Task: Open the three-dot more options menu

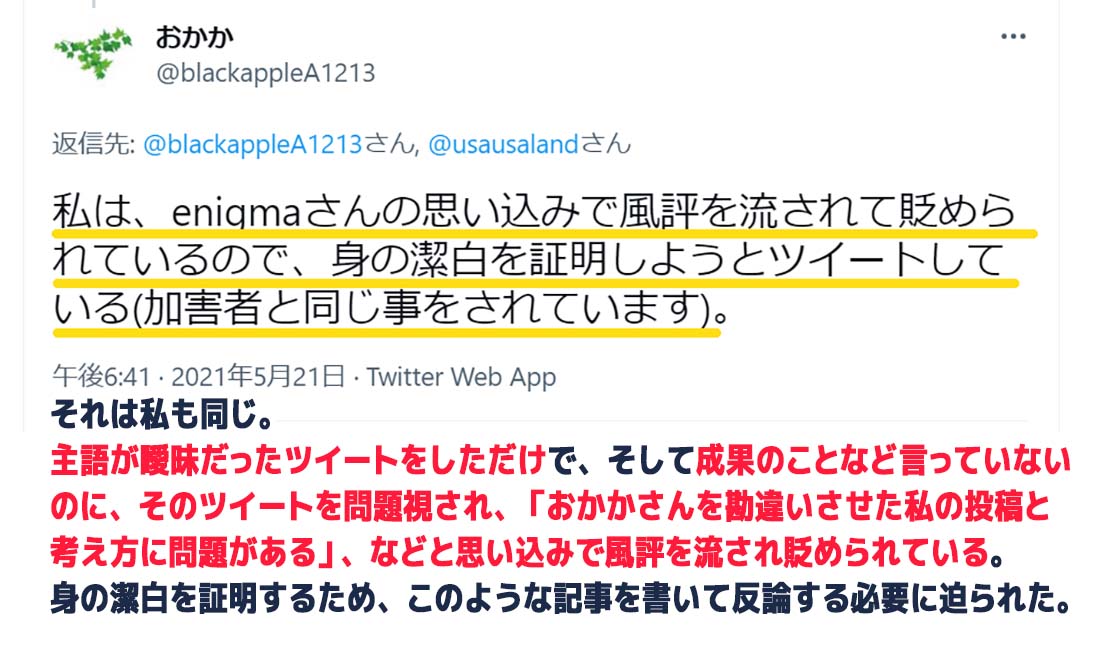Action: (1013, 36)
